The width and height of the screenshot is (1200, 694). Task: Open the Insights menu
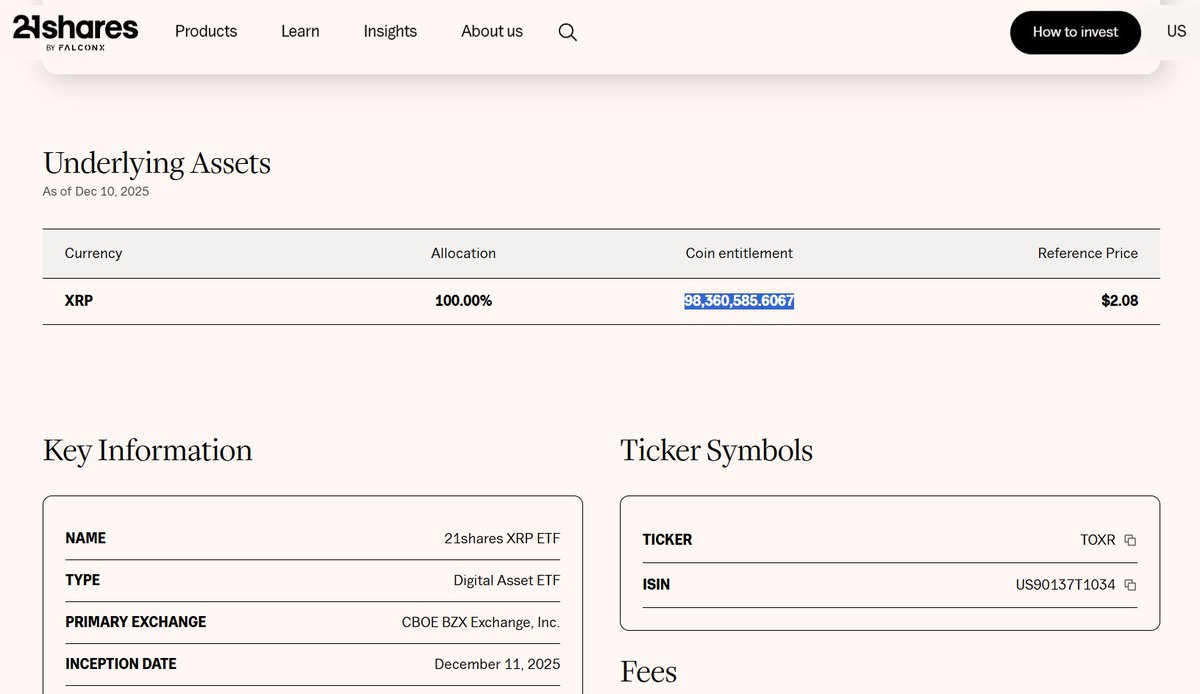[x=390, y=31]
